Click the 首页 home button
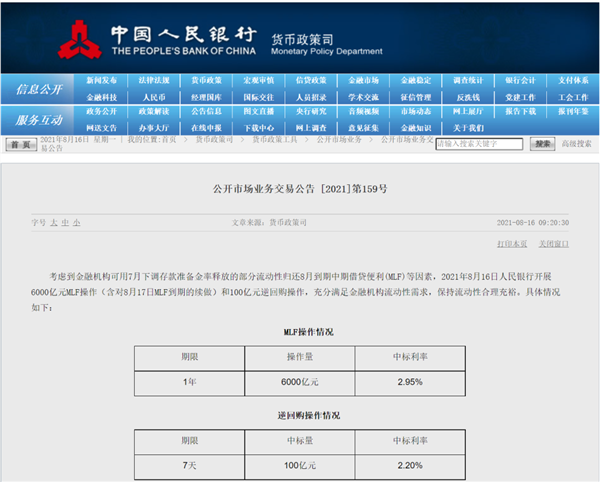This screenshot has width=600, height=482. 18,144
